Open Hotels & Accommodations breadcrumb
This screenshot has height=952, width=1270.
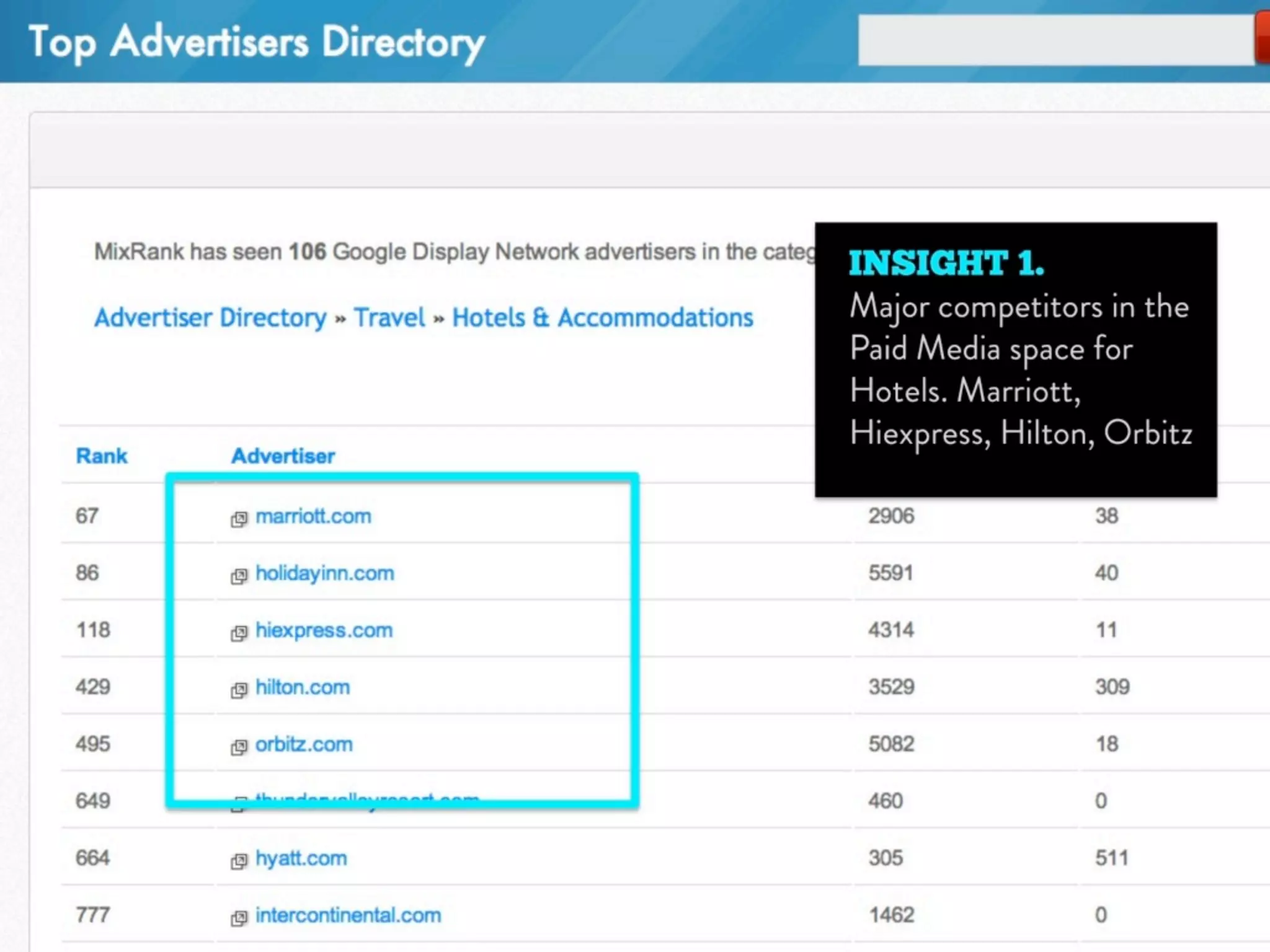602,317
